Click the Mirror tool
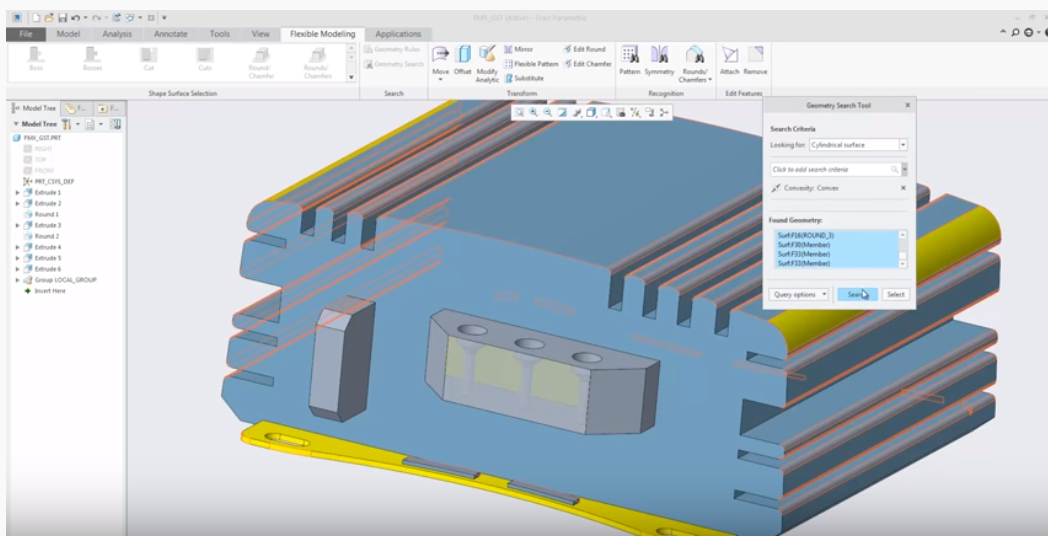The width and height of the screenshot is (1048, 536). [518, 49]
